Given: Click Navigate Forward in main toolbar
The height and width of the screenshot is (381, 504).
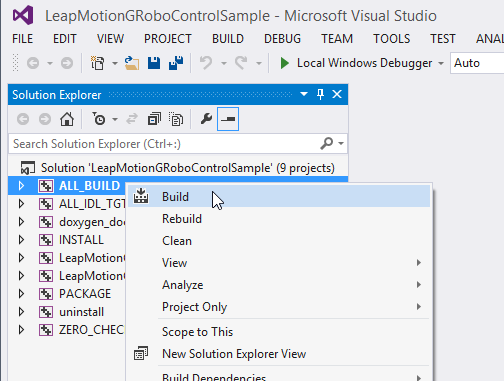Looking at the screenshot, I should (67, 63).
